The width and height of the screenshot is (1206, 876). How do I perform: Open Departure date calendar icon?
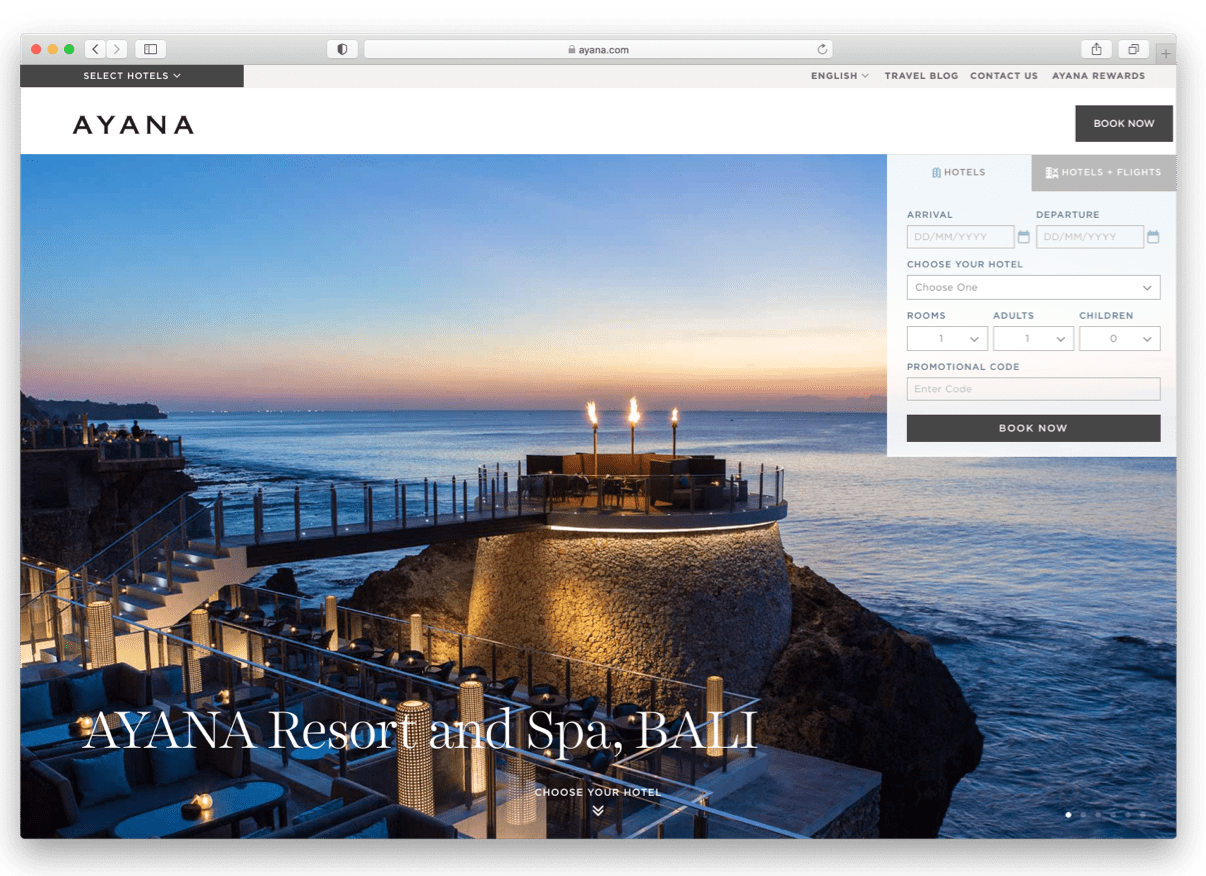(1153, 237)
